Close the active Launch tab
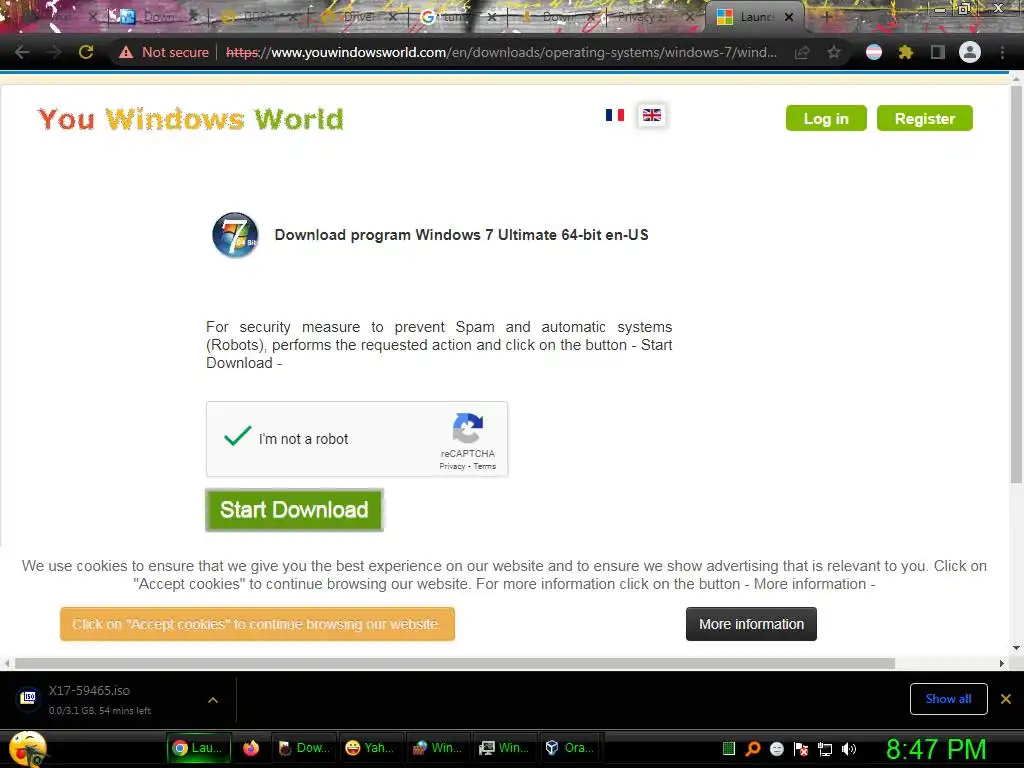This screenshot has height=768, width=1024. coord(789,17)
